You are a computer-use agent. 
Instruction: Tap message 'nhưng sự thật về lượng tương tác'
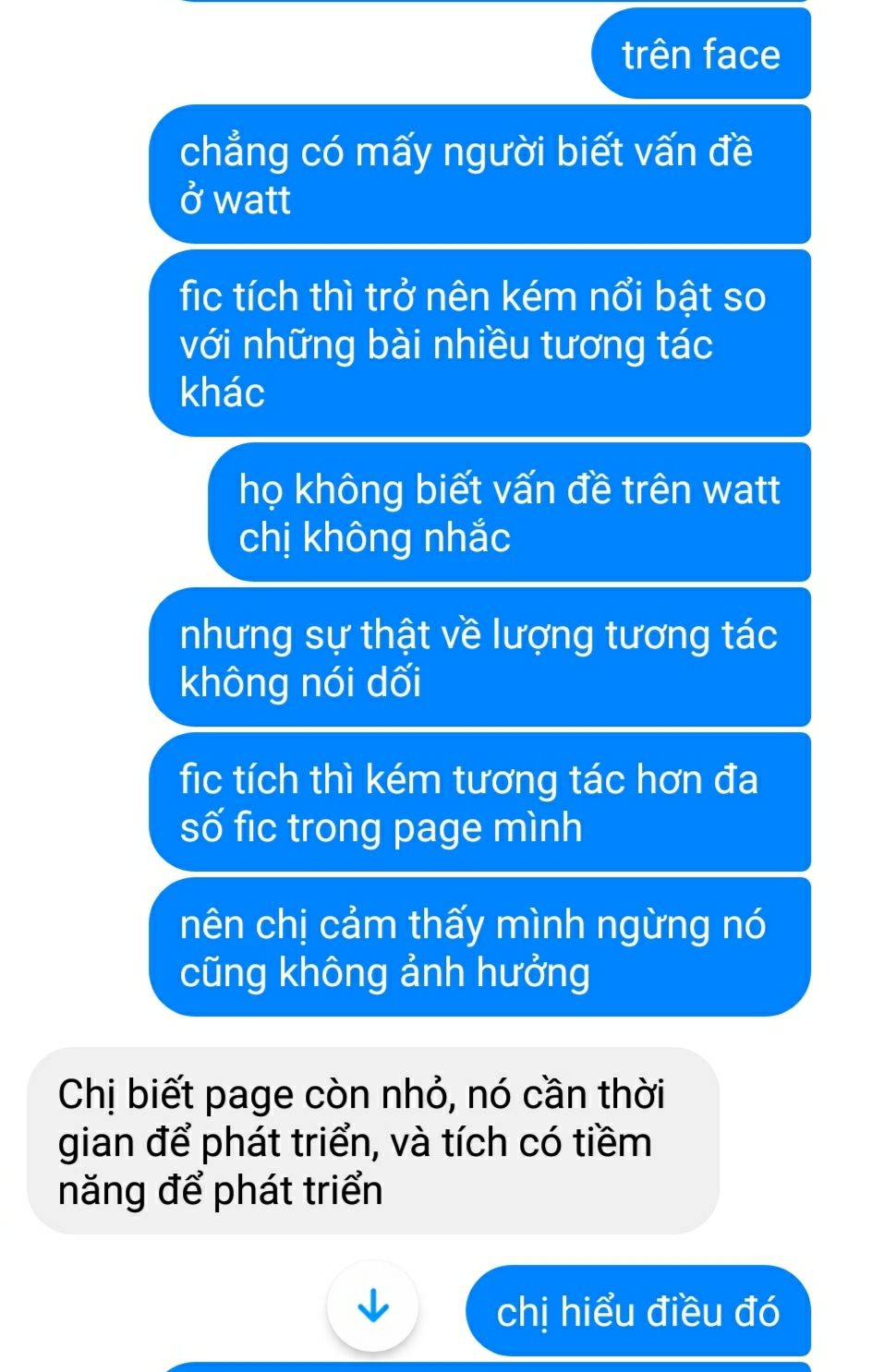479,657
